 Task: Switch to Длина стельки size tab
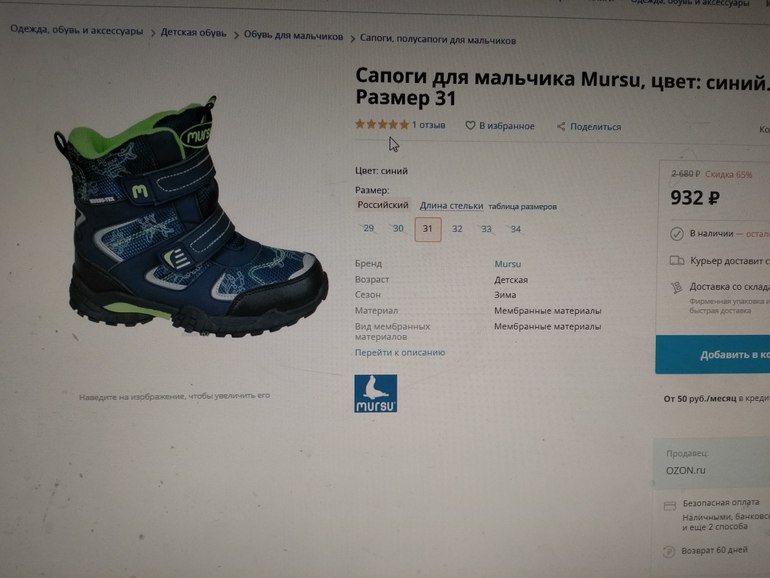[x=451, y=206]
